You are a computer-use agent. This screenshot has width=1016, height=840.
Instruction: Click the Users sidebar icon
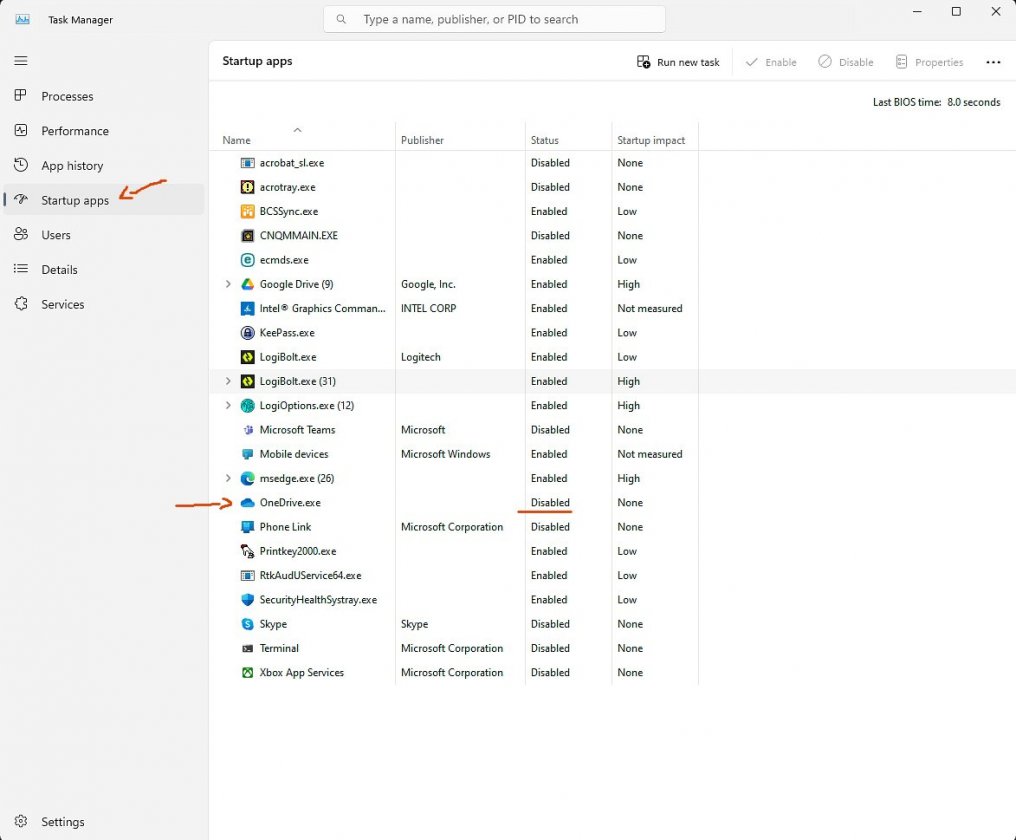(21, 234)
